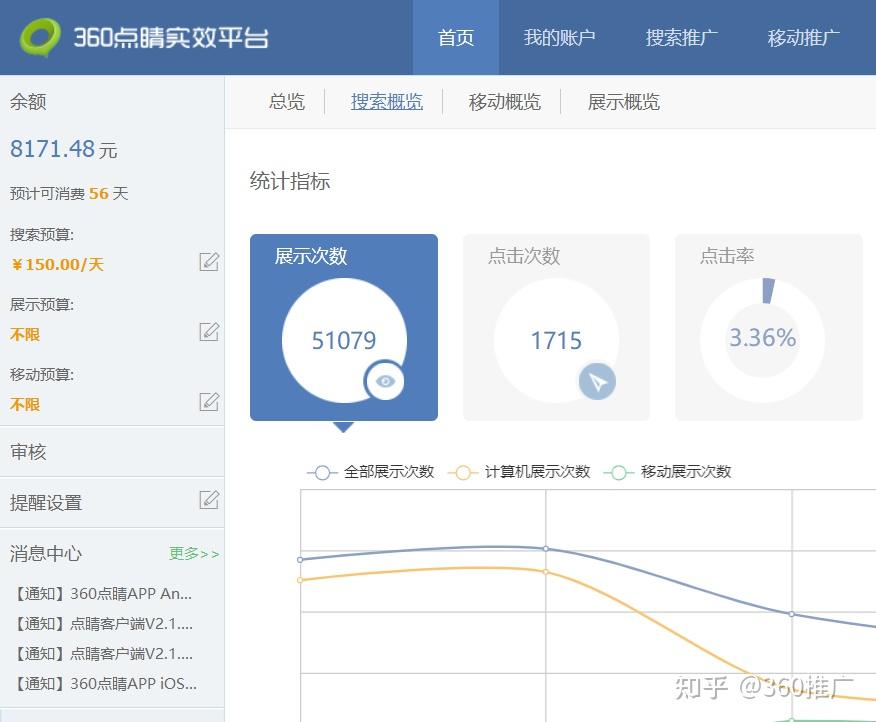Open the 搜索推广 nav tab
Image resolution: width=876 pixels, height=722 pixels.
pyautogui.click(x=682, y=37)
